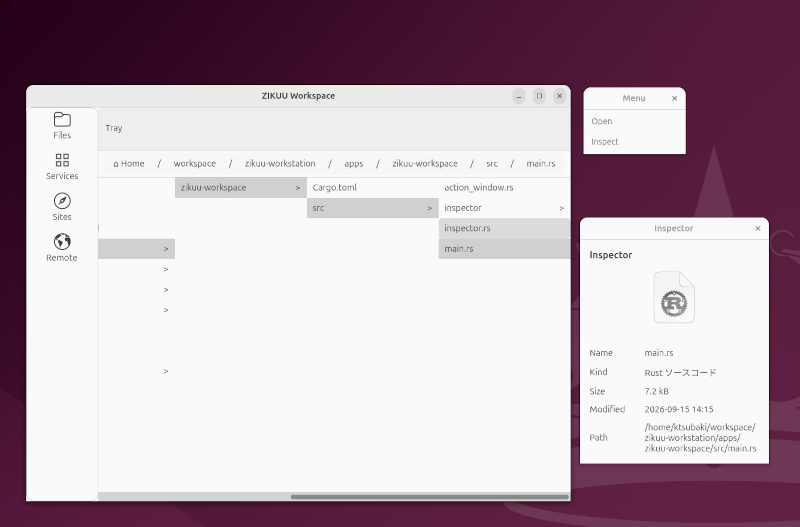Viewport: 800px width, 527px height.
Task: Jump to zikuu-workstation breadcrumb segment
Action: [x=280, y=164]
